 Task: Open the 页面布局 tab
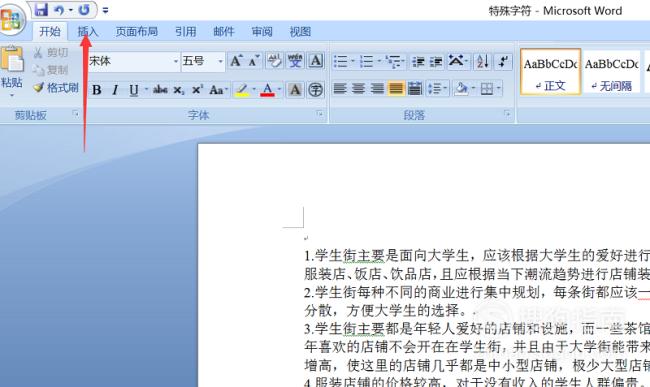point(136,31)
